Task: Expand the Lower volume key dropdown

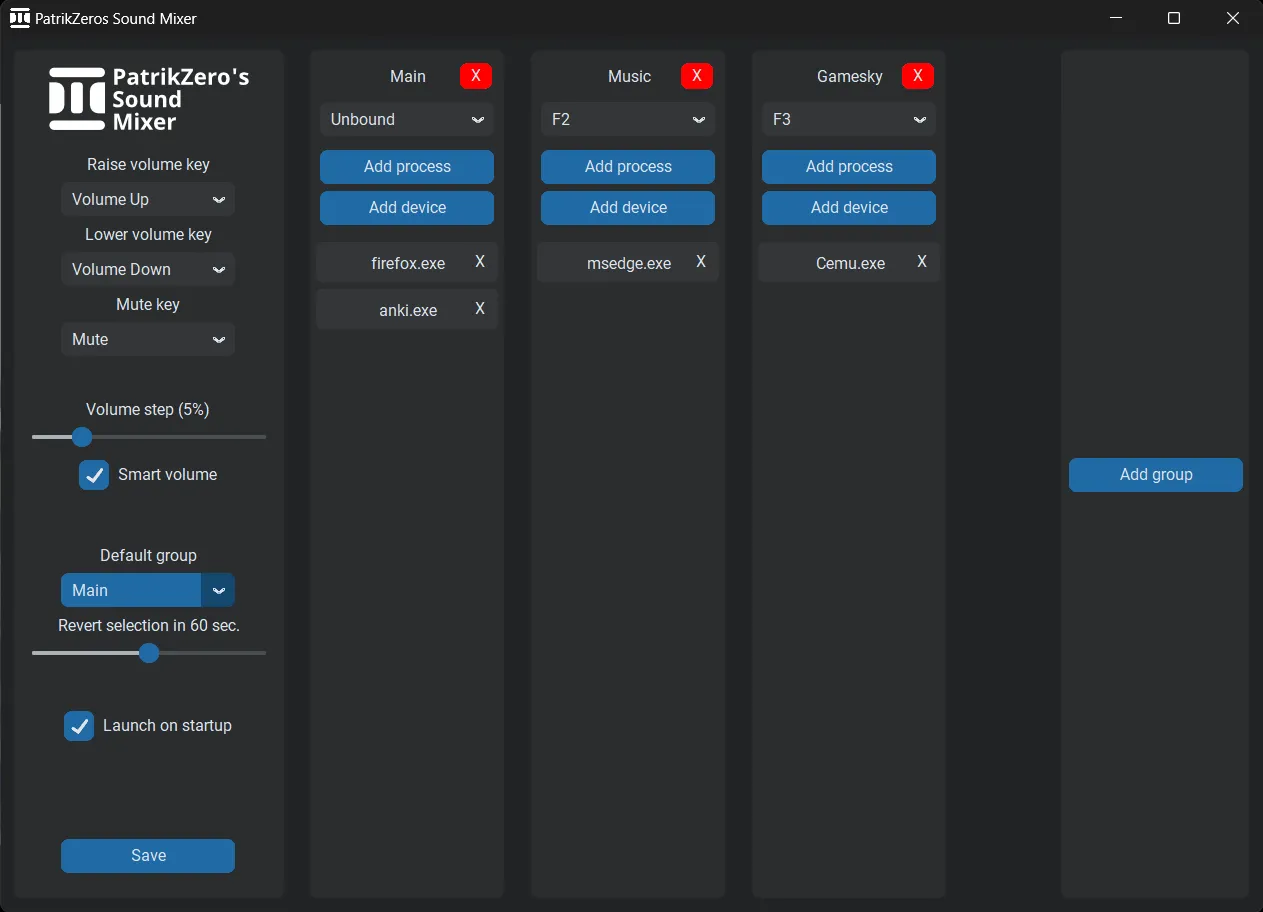Action: pyautogui.click(x=148, y=269)
